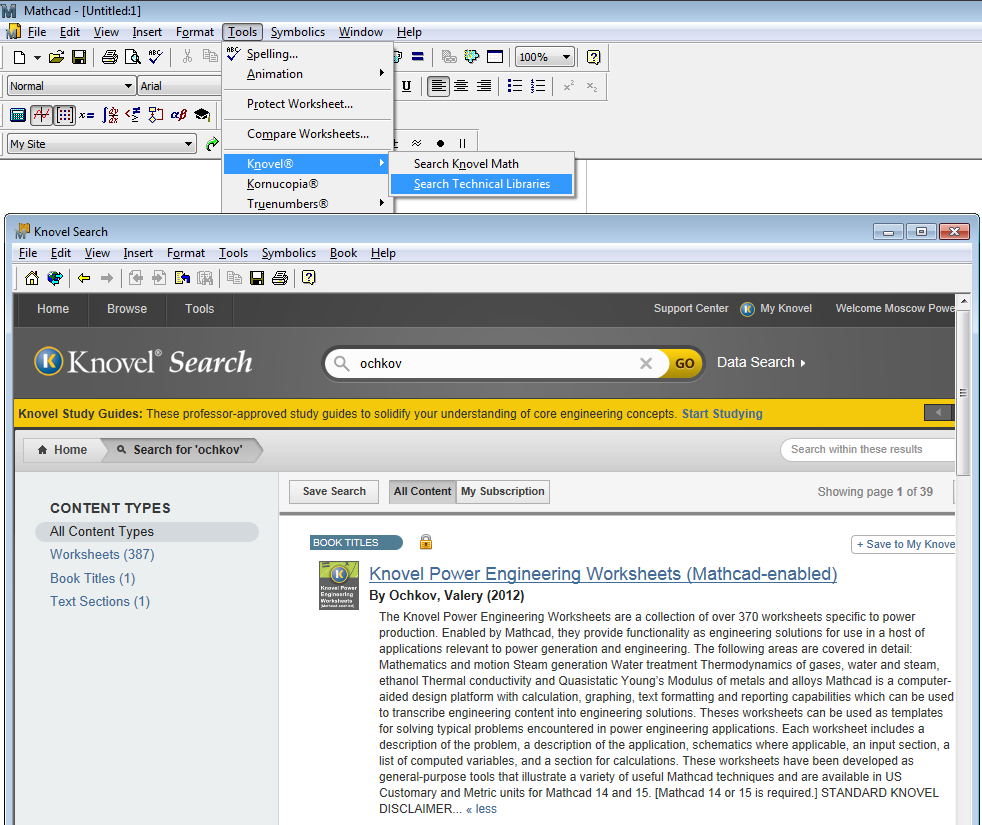
Task: Open Knovel Power Engineering Worksheets title link
Action: coord(603,574)
